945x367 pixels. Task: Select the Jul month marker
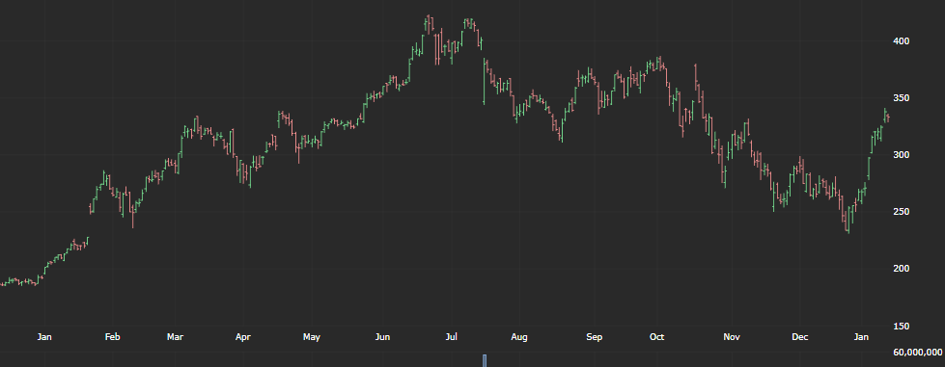(x=451, y=337)
